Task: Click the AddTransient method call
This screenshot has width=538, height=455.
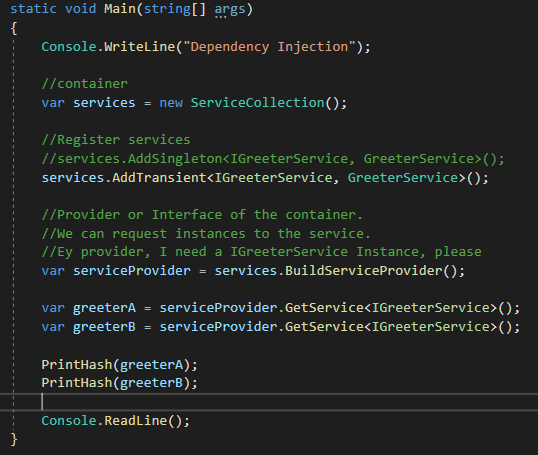Action: pyautogui.click(x=159, y=177)
